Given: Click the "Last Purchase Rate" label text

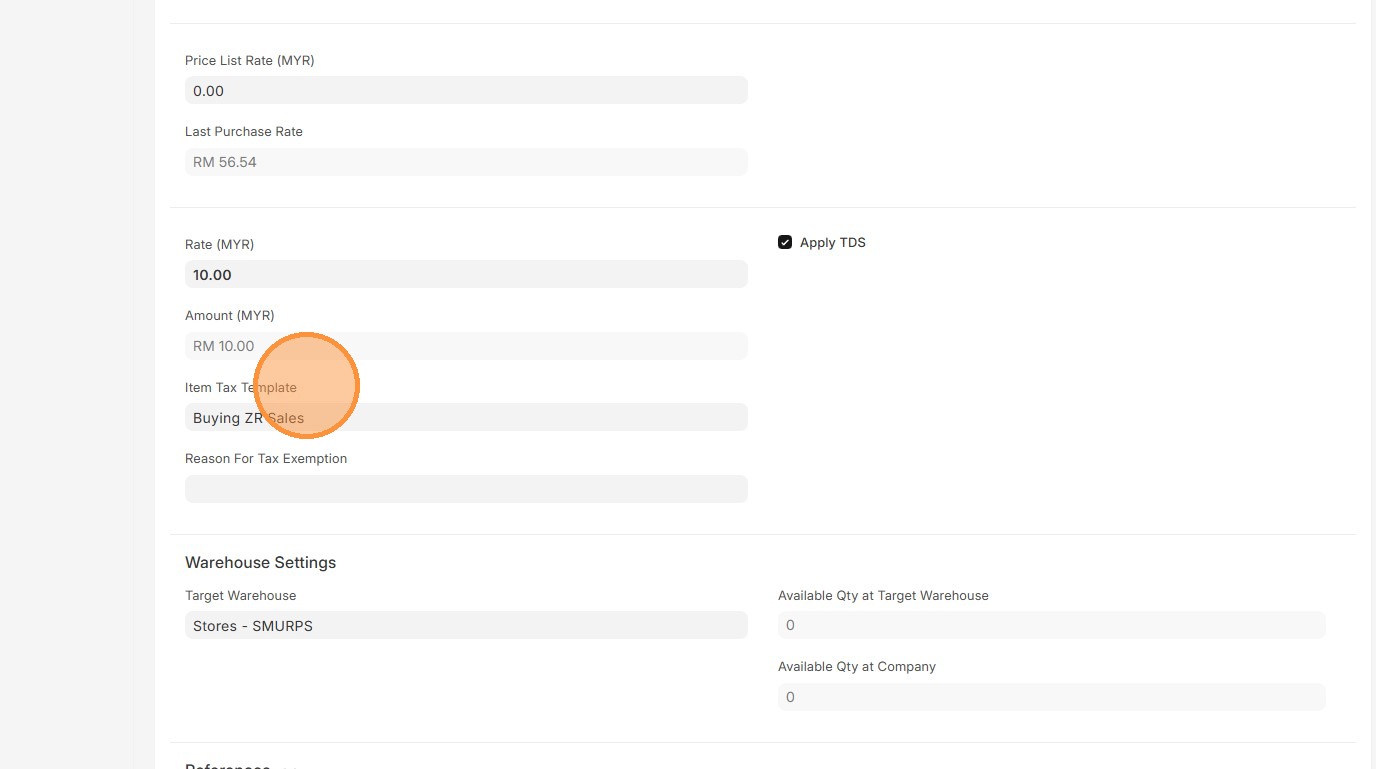Looking at the screenshot, I should (244, 132).
